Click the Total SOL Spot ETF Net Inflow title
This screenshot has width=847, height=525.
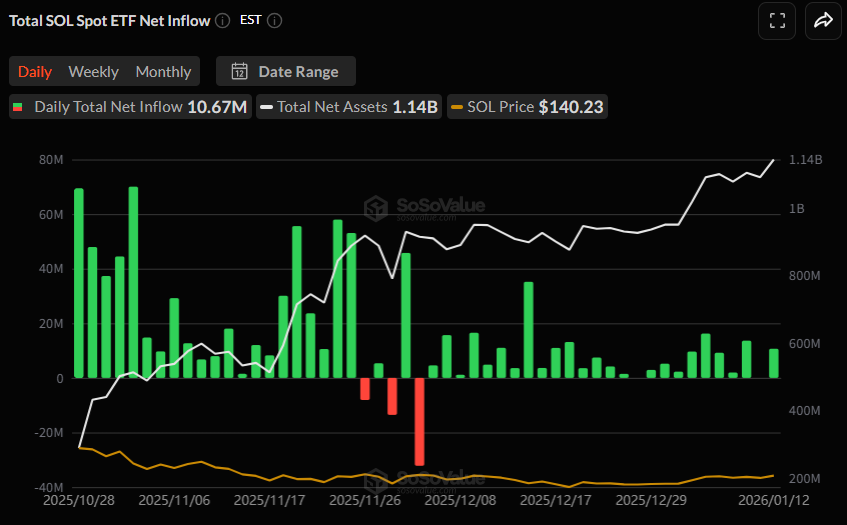(108, 20)
